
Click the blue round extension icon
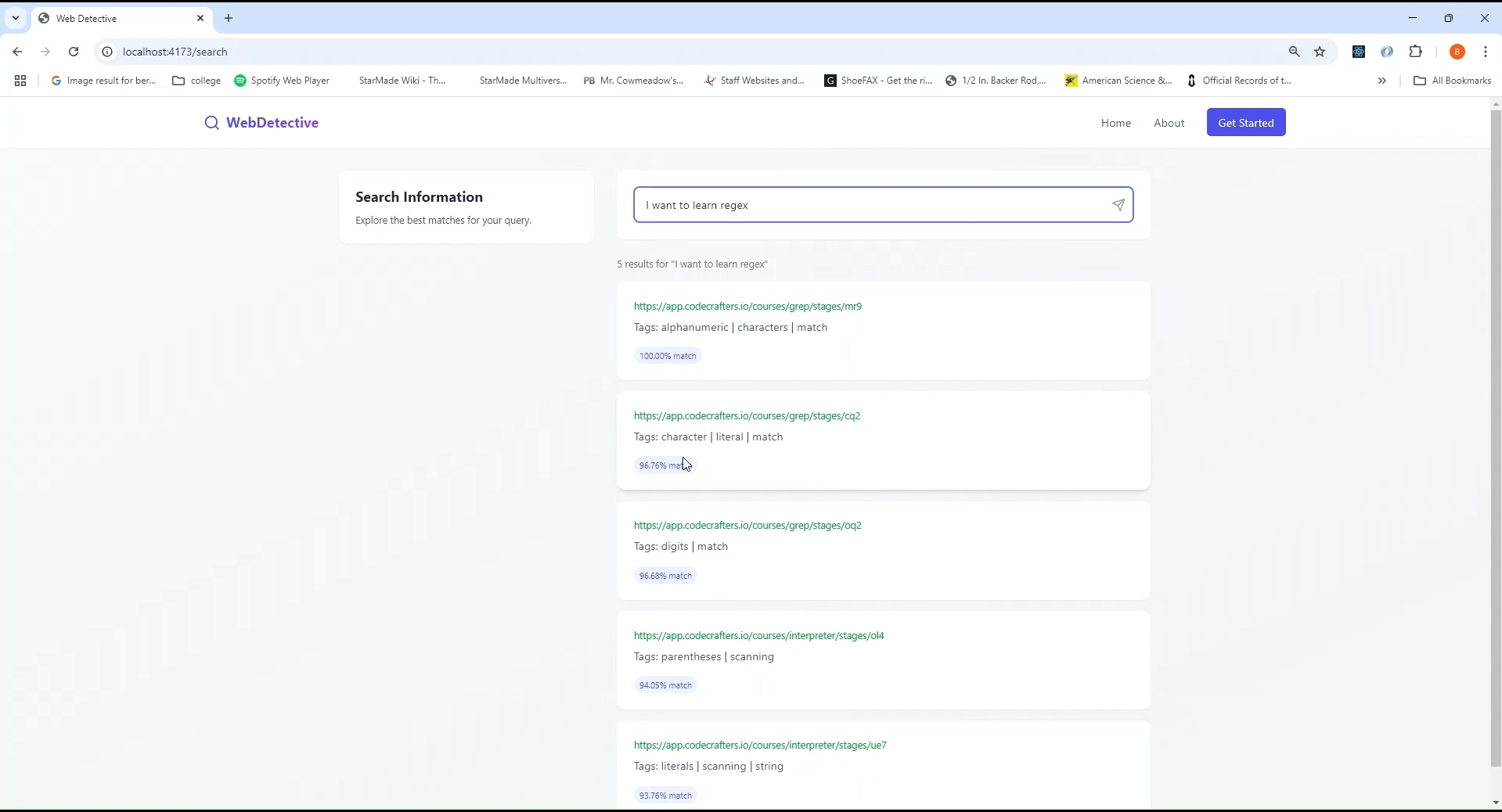(1387, 52)
